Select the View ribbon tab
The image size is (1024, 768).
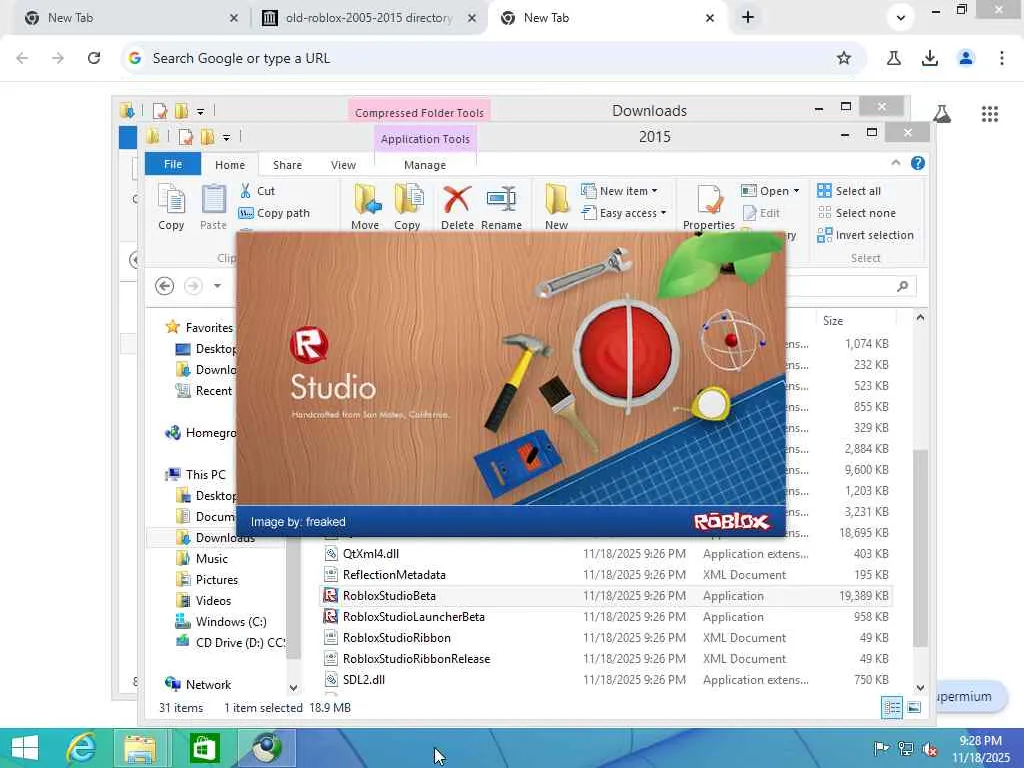tap(343, 165)
